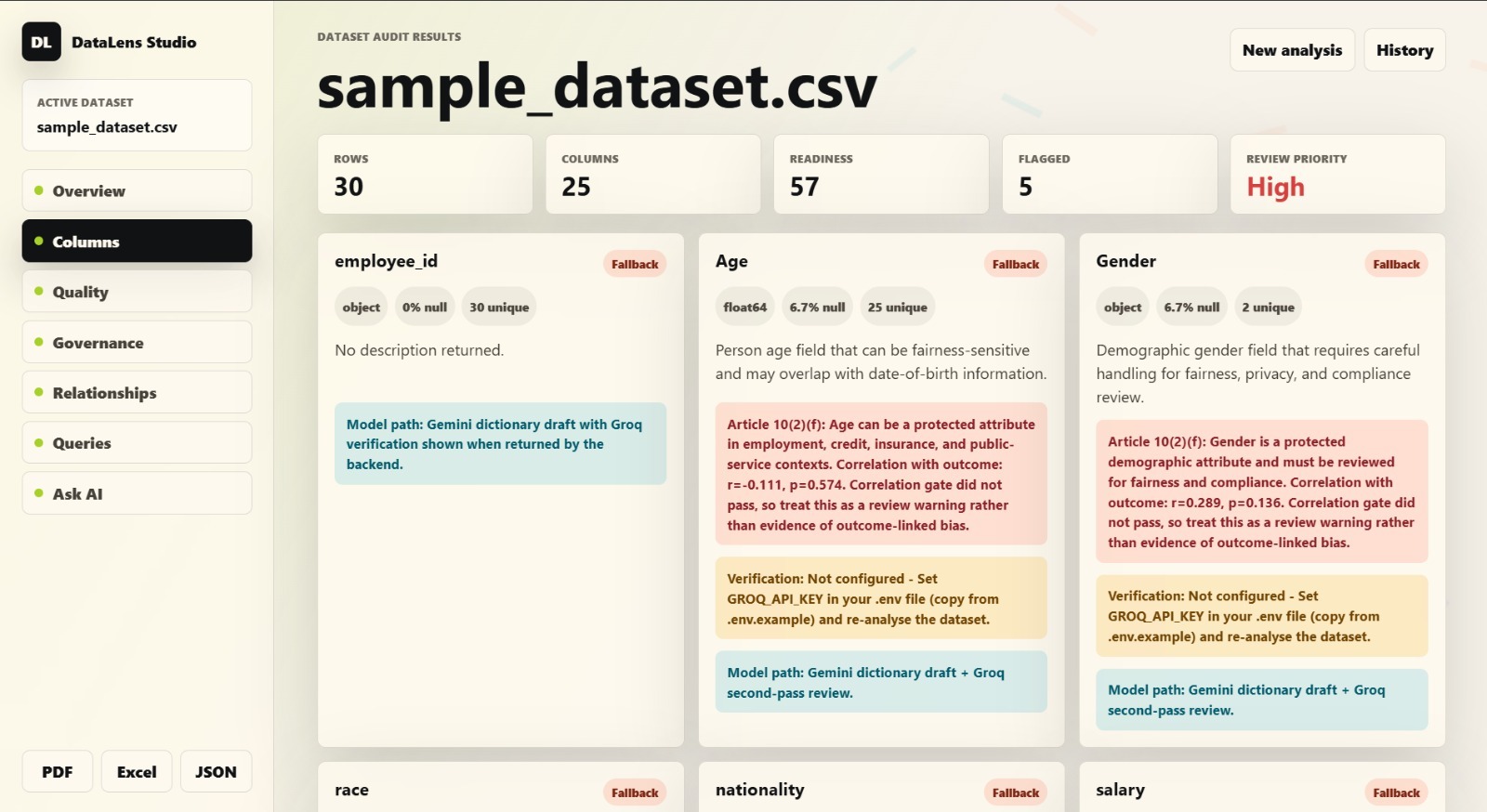Click the DataLens Studio app name
This screenshot has height=812, width=1487.
(x=134, y=42)
